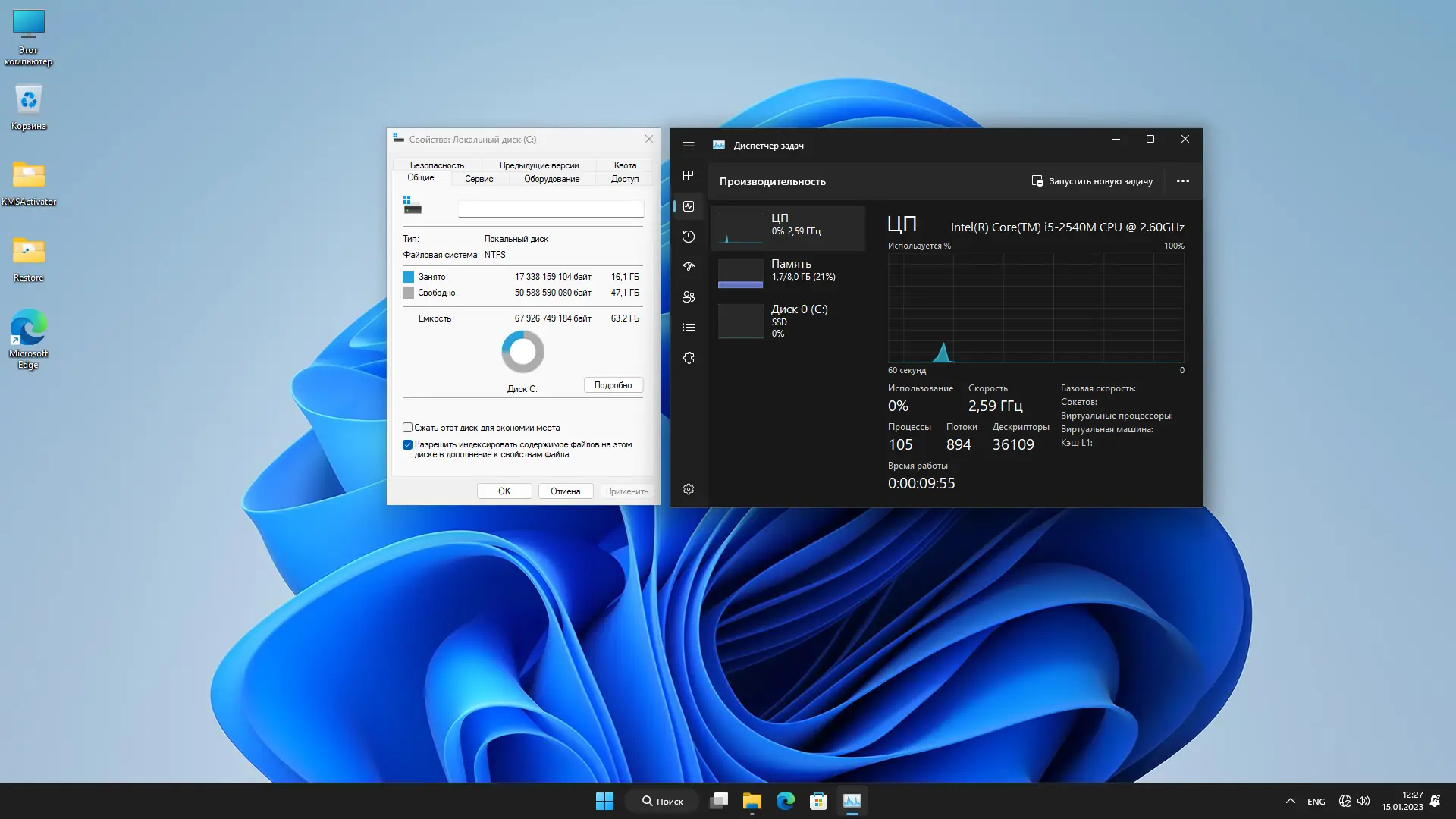Disable file content indexing on this drive
1456x819 pixels.
(407, 444)
